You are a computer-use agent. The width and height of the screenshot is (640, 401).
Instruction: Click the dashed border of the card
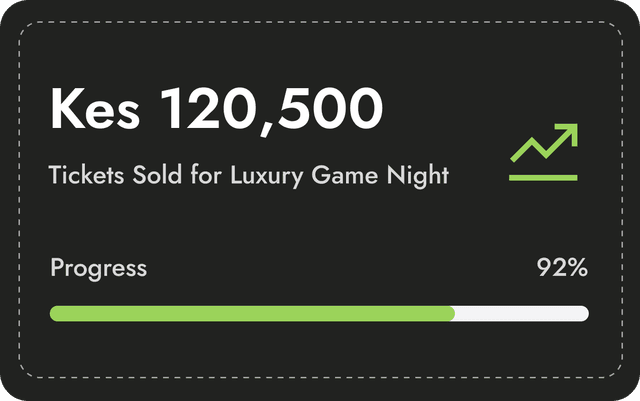click(x=320, y=23)
